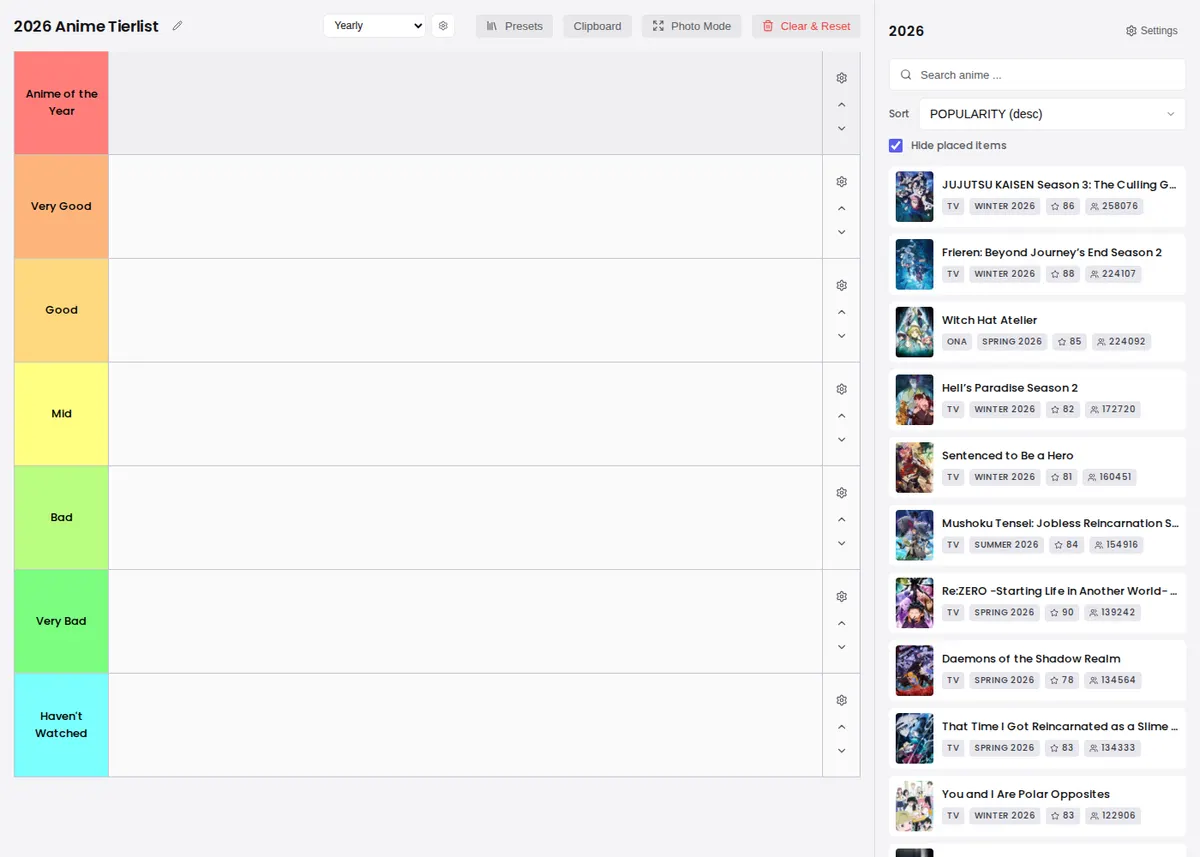The height and width of the screenshot is (857, 1200).
Task: Click JUJUTSU KAISEN Season 3 poster thumbnail
Action: pos(914,196)
